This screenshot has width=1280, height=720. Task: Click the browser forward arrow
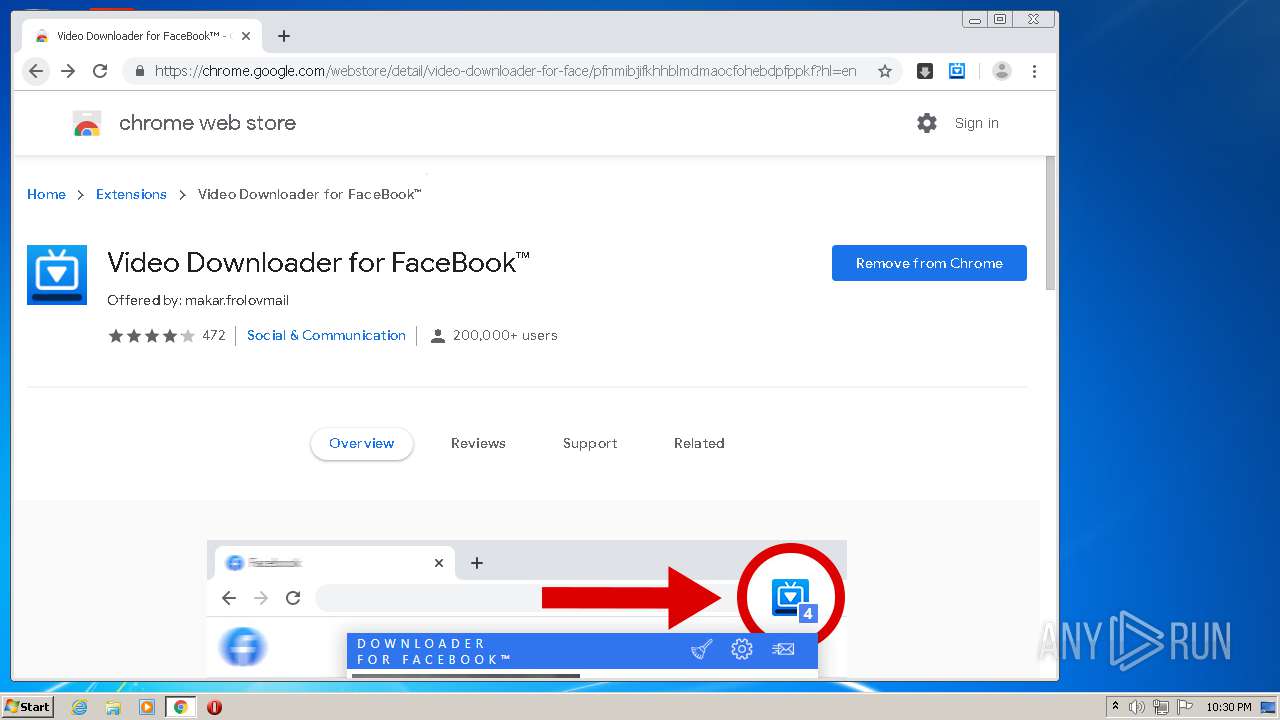tap(68, 71)
